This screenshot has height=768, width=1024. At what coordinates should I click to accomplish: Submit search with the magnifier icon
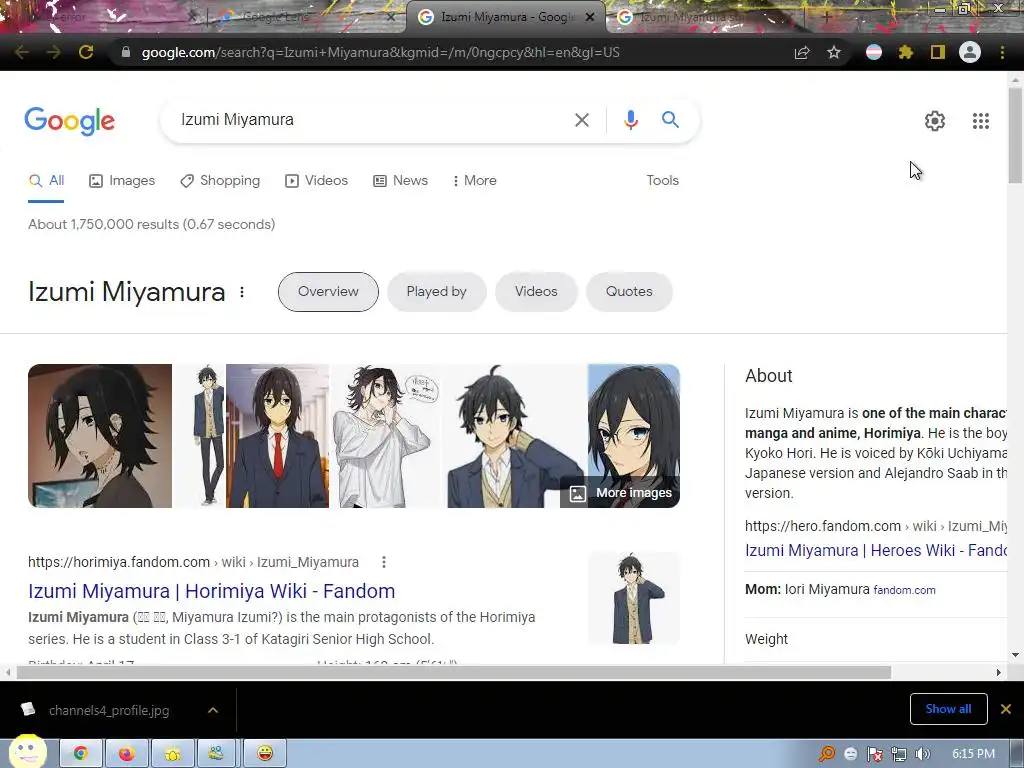670,120
